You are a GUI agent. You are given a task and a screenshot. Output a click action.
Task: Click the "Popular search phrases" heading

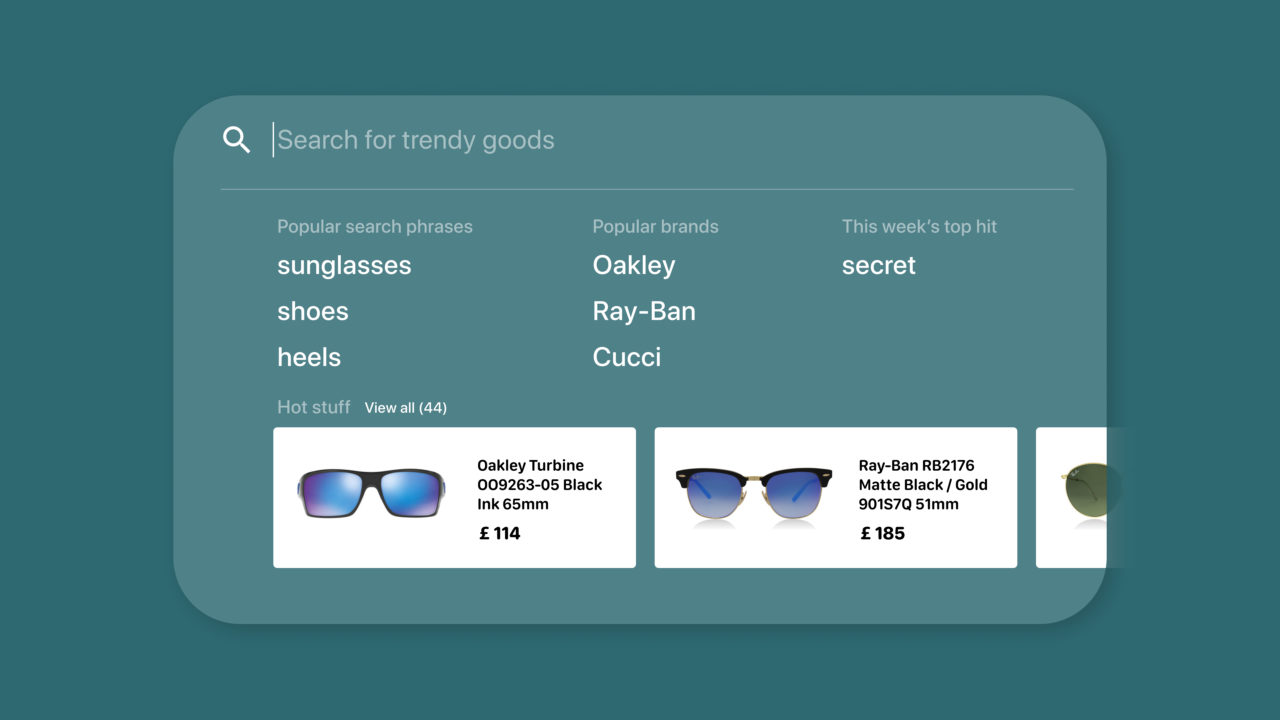tap(375, 227)
